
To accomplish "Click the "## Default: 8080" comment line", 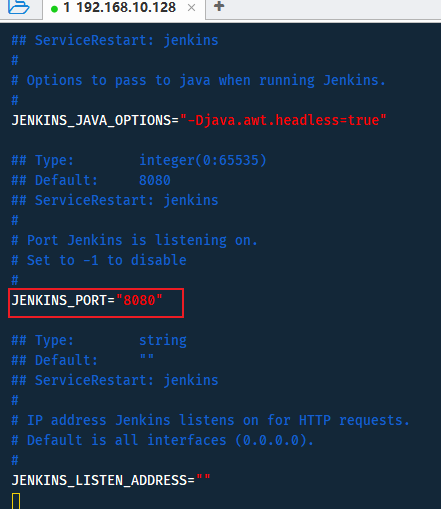I will [x=91, y=181].
